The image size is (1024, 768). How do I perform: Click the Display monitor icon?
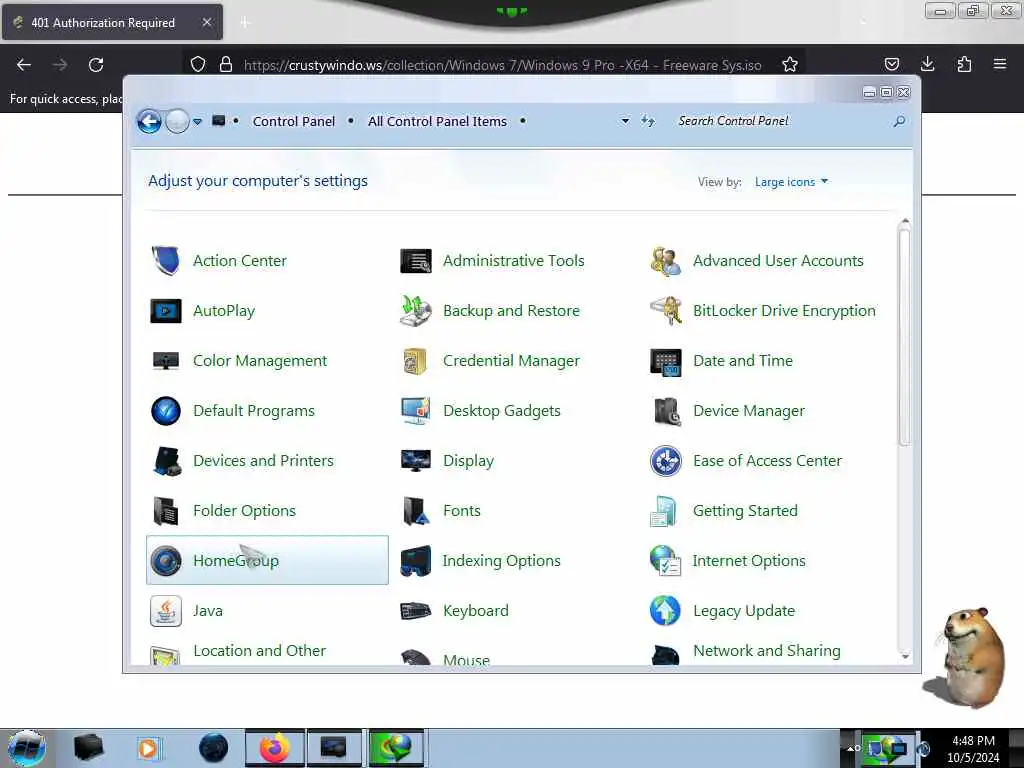415,460
